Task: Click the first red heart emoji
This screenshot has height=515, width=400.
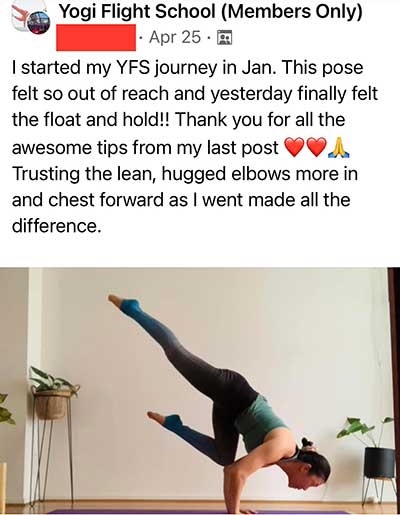Action: tap(294, 147)
